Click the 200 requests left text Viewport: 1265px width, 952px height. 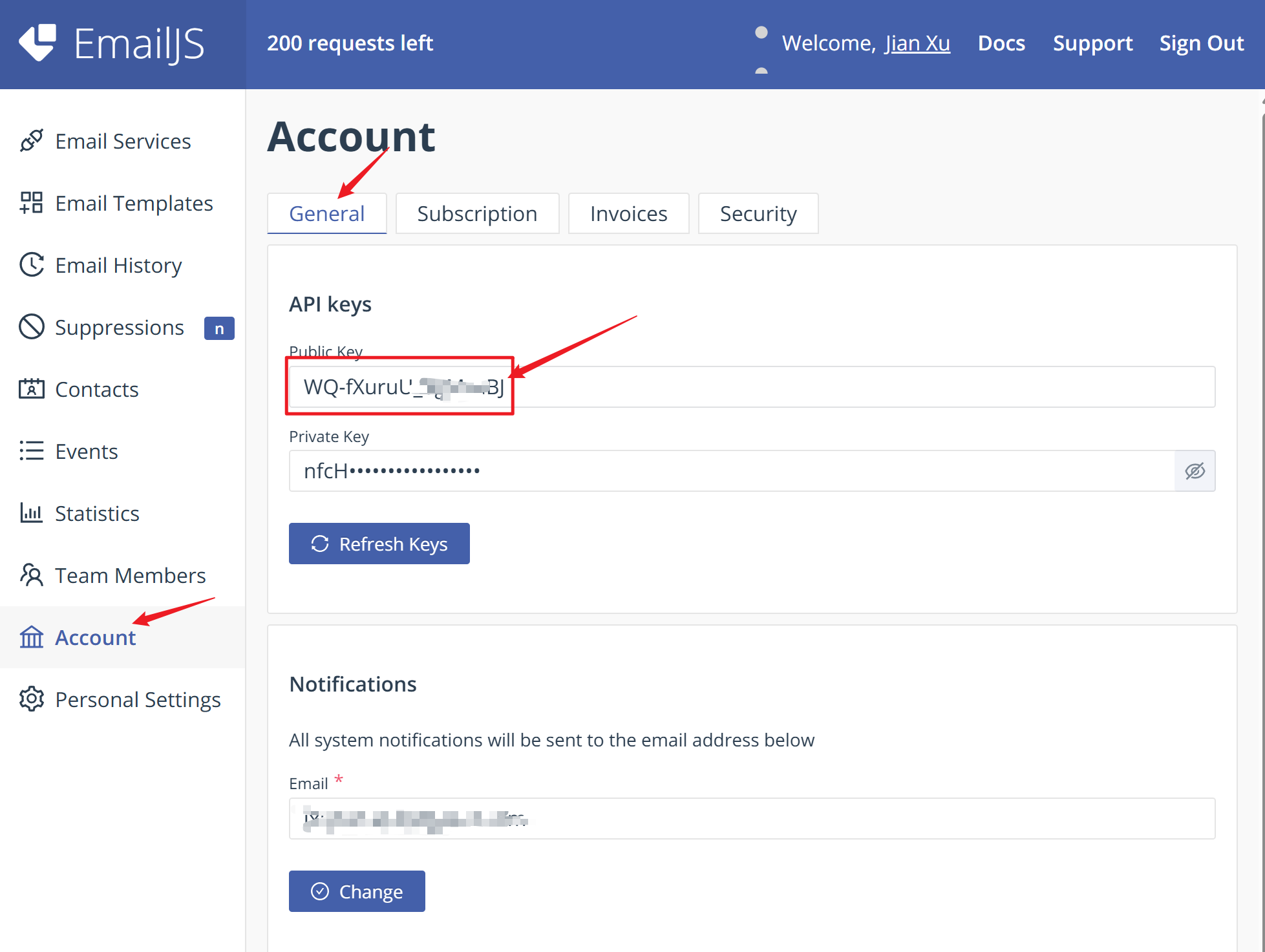coord(350,43)
